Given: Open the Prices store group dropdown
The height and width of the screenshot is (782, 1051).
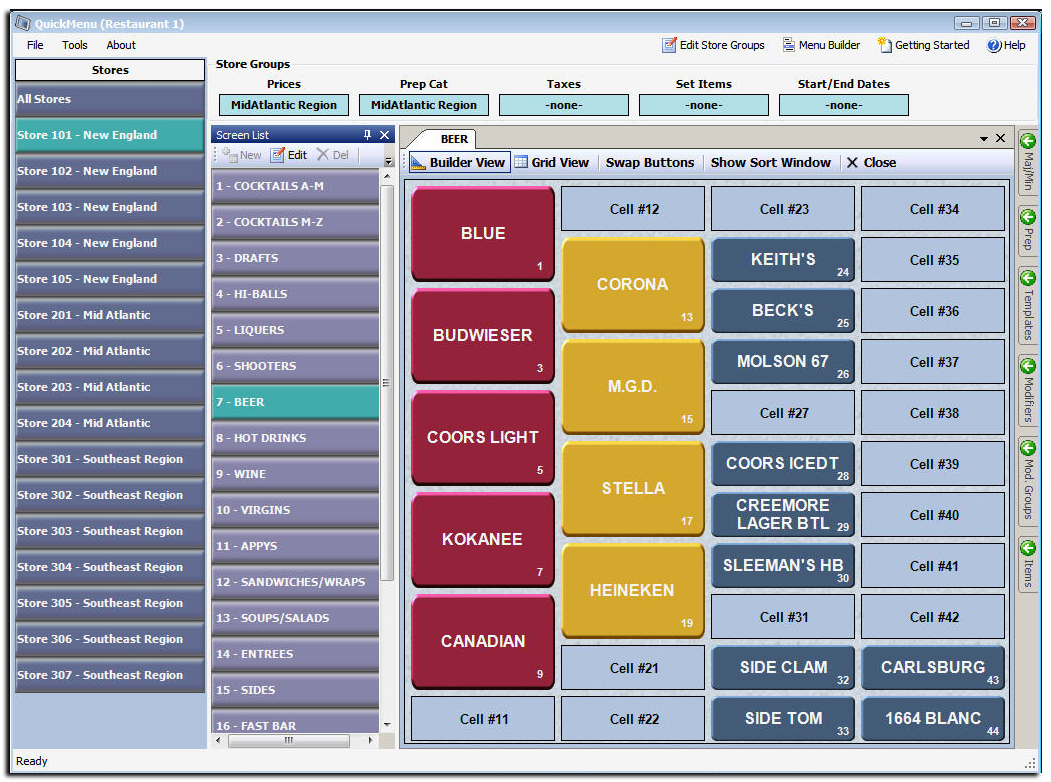Looking at the screenshot, I should tap(284, 105).
